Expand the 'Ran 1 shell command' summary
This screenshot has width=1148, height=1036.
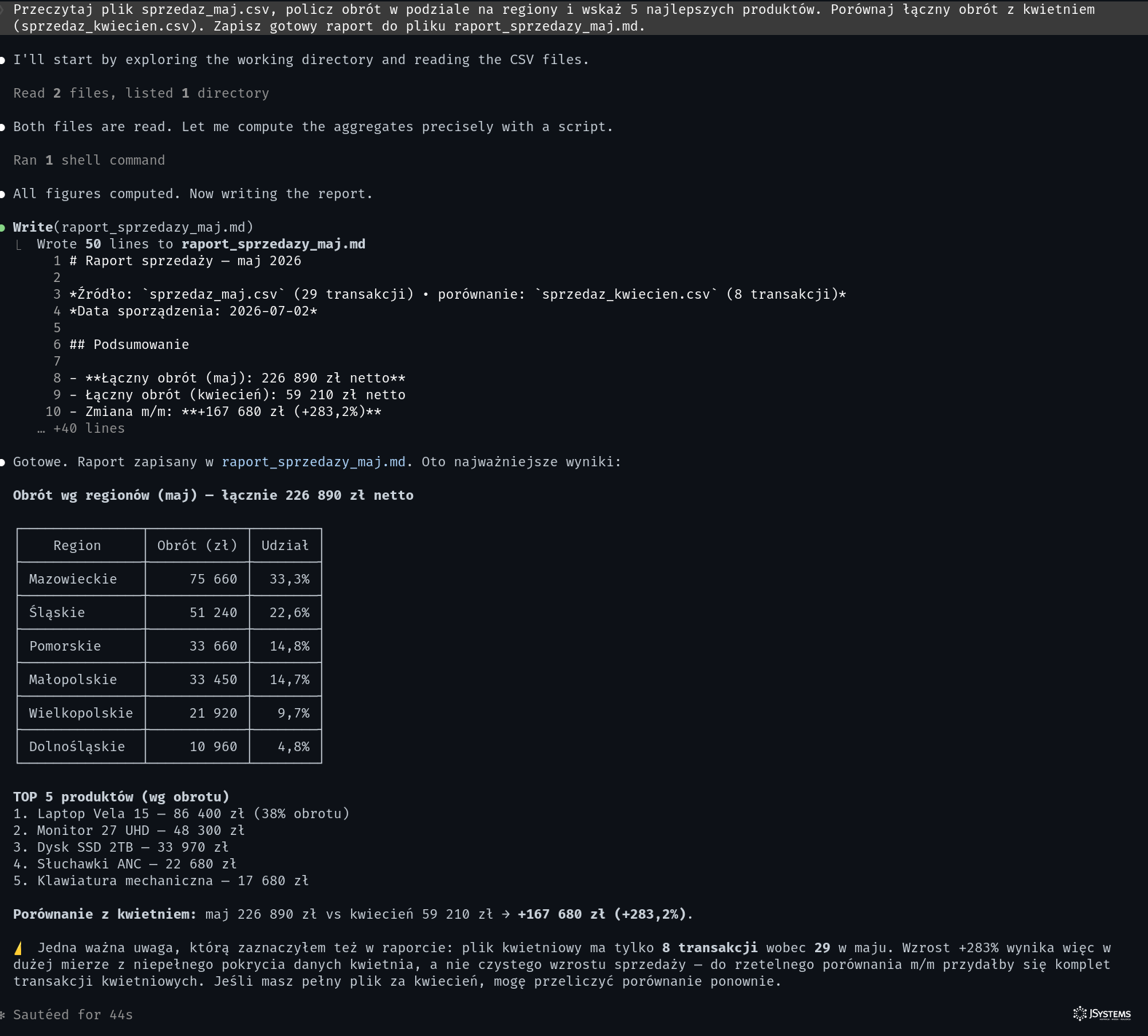(89, 160)
